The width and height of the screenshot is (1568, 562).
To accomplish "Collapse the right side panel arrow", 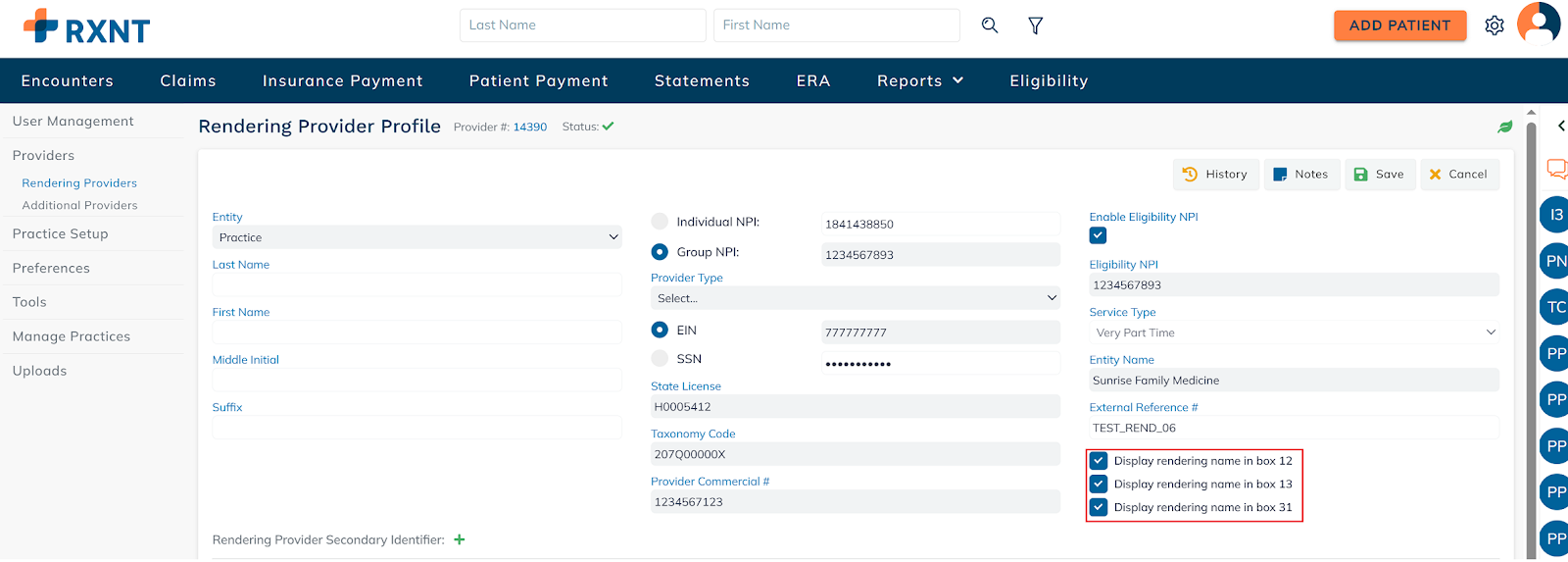I will (x=1560, y=126).
